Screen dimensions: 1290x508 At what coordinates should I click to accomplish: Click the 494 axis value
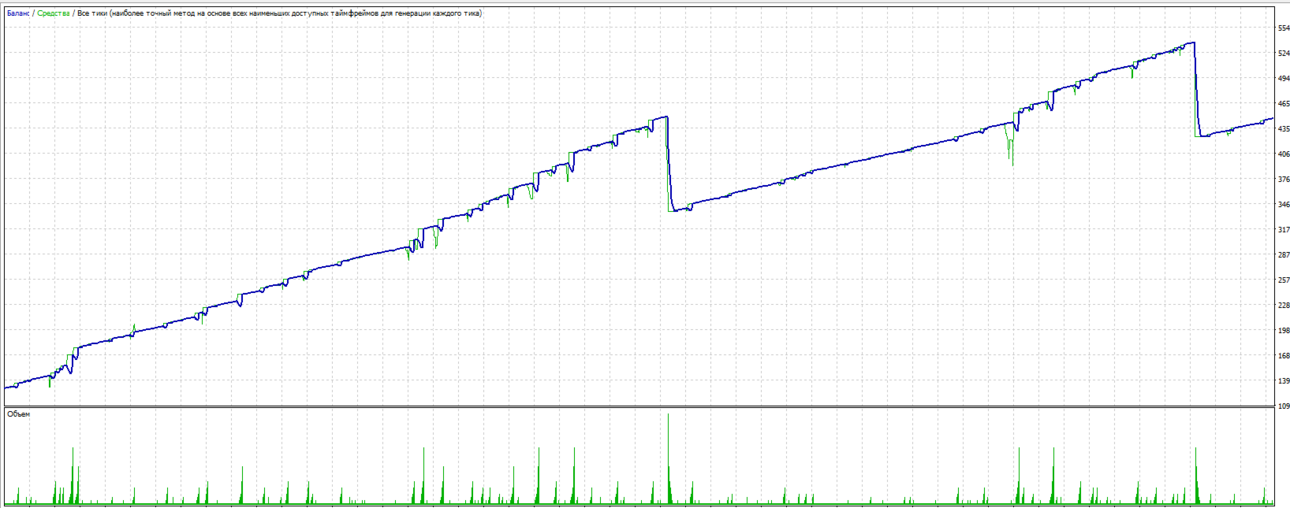coord(1283,78)
